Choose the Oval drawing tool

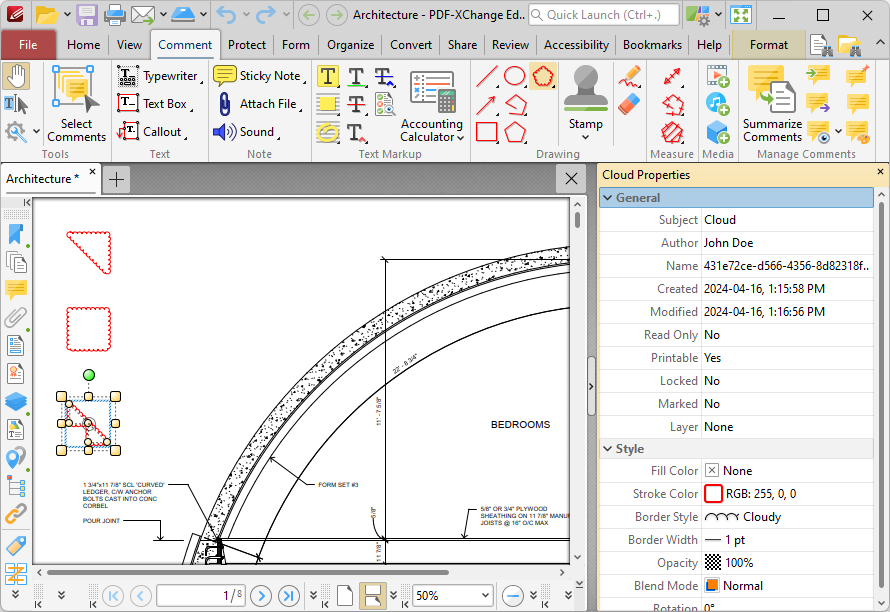[x=515, y=76]
